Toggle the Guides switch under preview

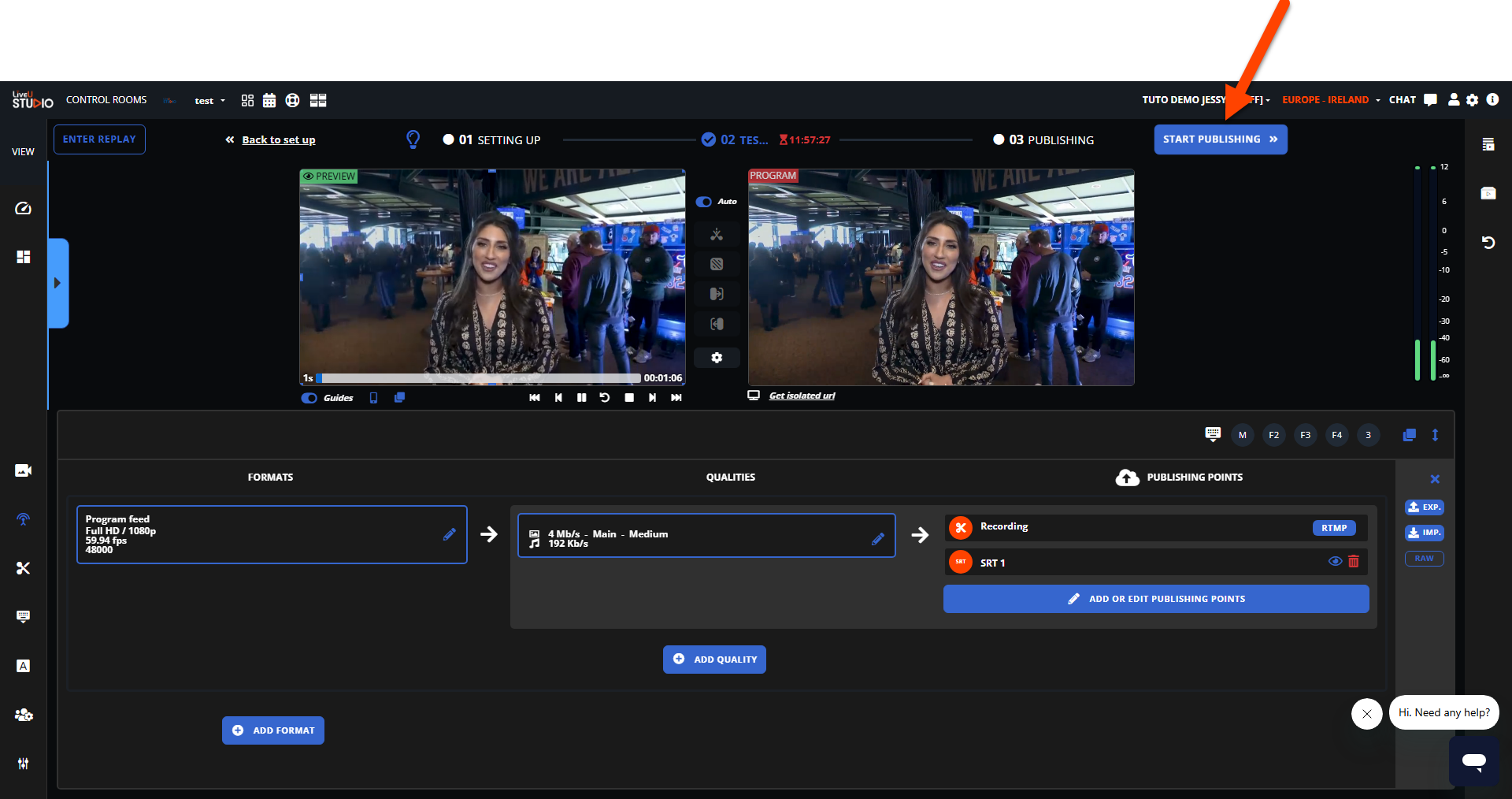(309, 398)
